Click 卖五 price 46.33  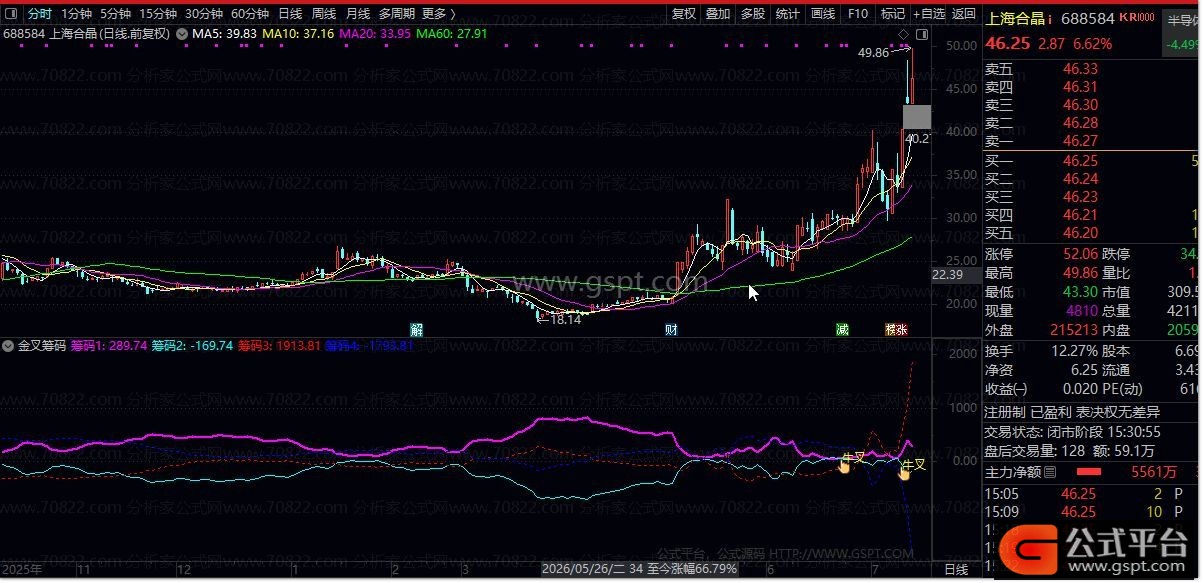1080,69
